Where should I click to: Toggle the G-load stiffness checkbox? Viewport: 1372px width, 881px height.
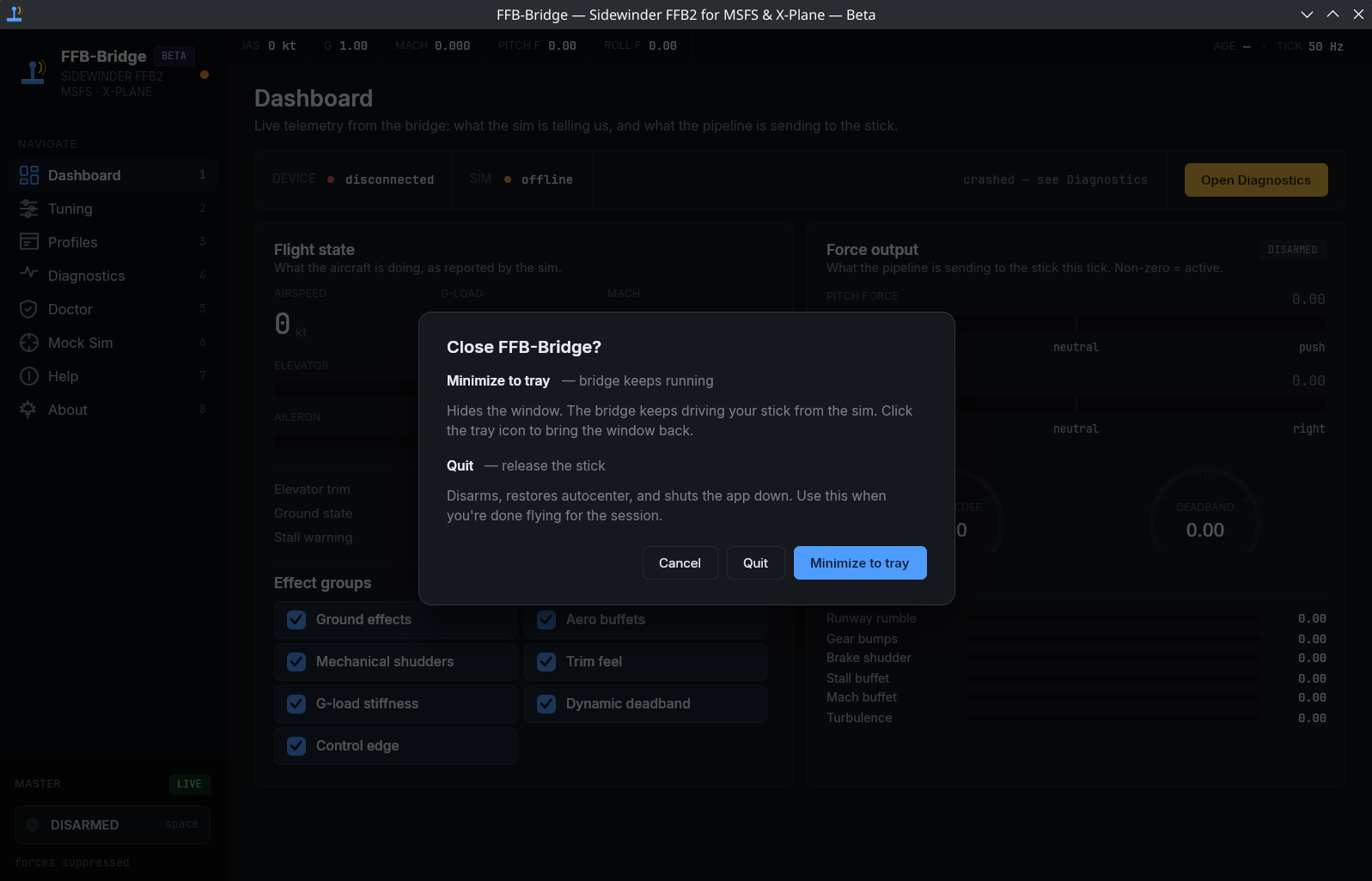(x=296, y=704)
